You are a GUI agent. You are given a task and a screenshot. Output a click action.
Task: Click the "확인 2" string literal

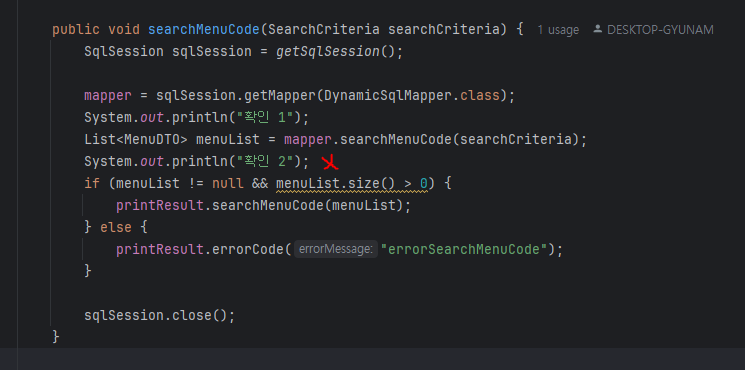pyautogui.click(x=265, y=161)
